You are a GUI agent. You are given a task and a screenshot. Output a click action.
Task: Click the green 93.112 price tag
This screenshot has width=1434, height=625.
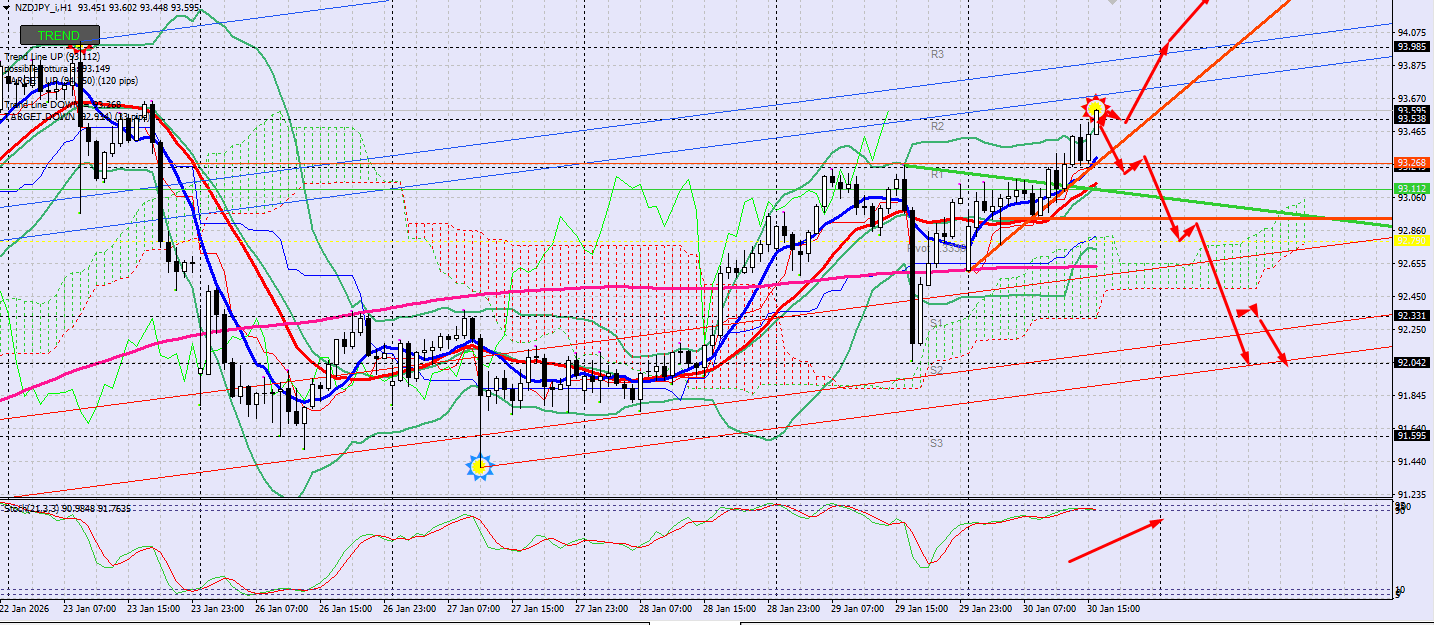coord(1411,188)
